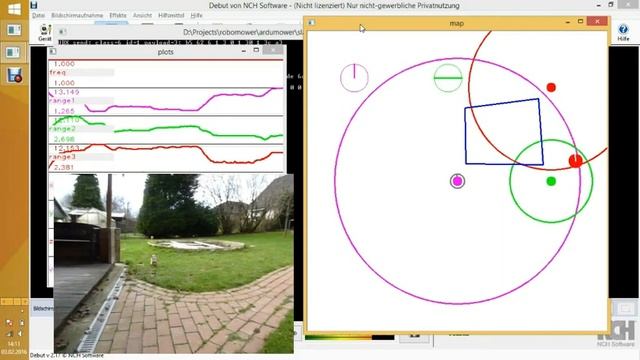Click the Debut floppy disk title icon
The height and width of the screenshot is (360, 640).
34,5
